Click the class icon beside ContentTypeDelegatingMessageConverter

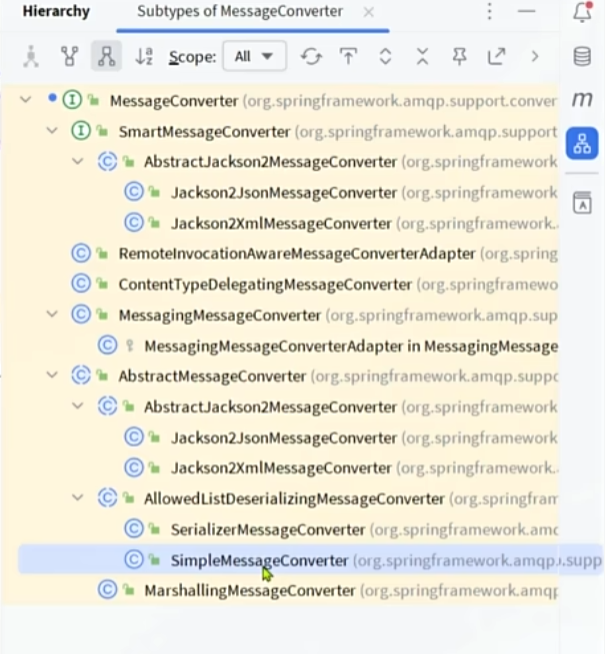point(80,284)
